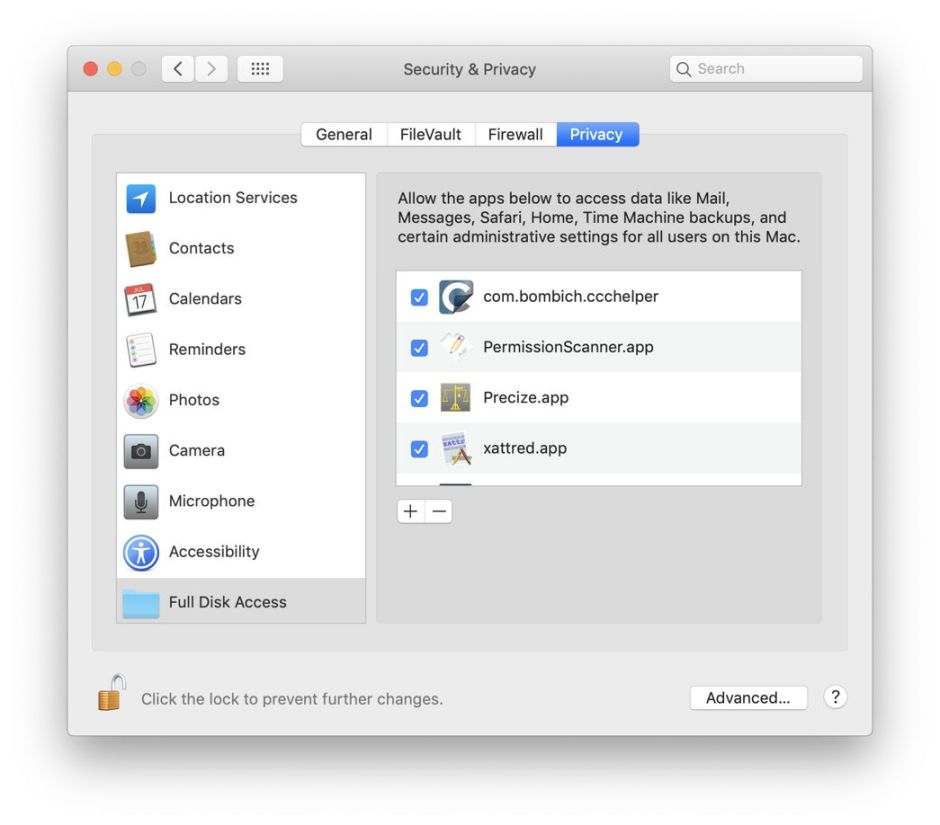Select the Photos icon in the sidebar
This screenshot has width=940, height=825.
(x=141, y=400)
